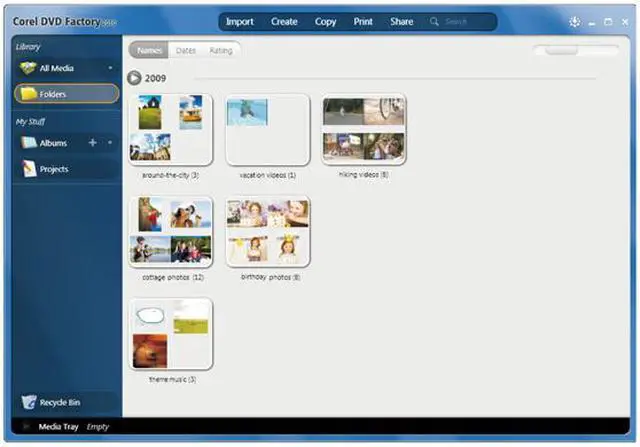Maximize the Corel DVD Factory window
Viewport: 640px width, 447px height.
(x=608, y=22)
